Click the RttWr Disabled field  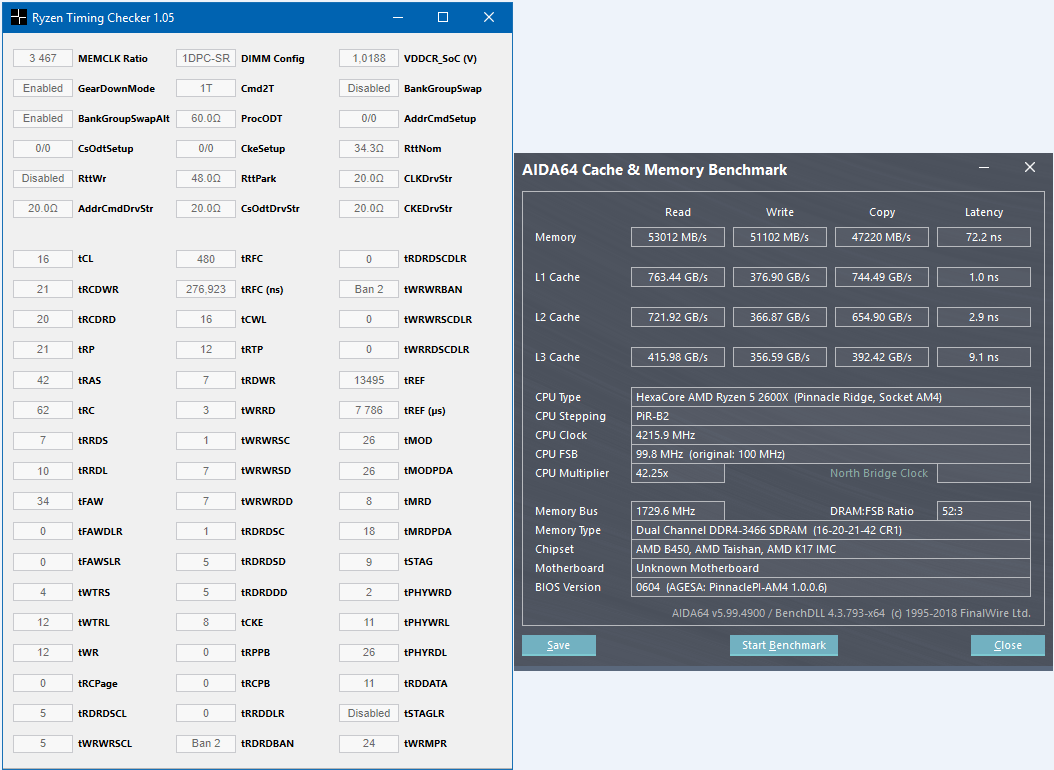43,178
